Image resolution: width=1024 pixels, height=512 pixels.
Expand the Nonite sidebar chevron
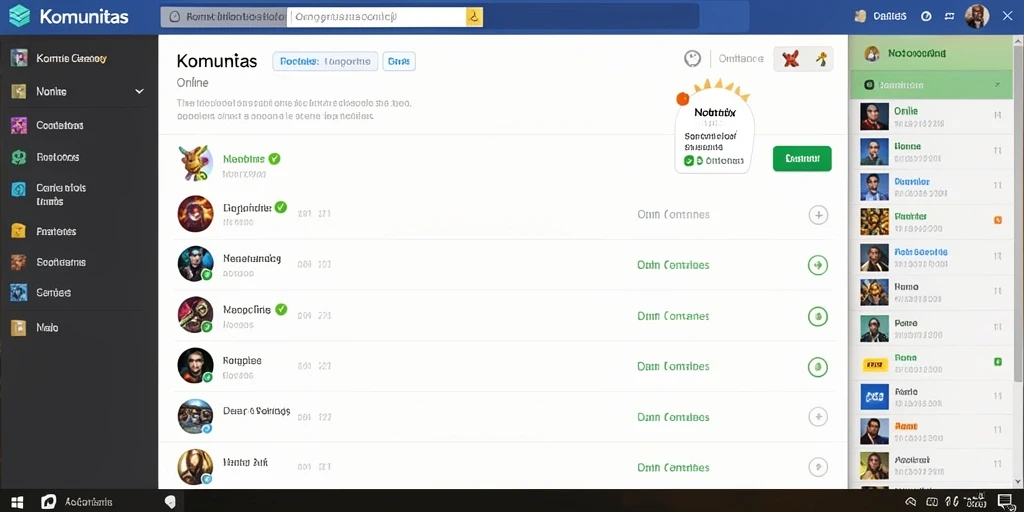pos(139,91)
